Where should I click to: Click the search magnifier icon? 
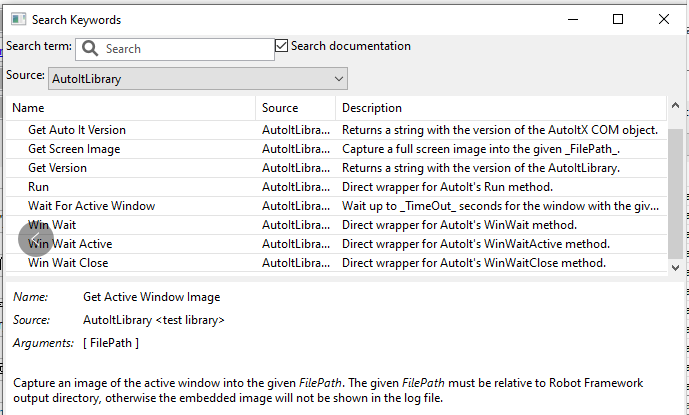[x=90, y=49]
